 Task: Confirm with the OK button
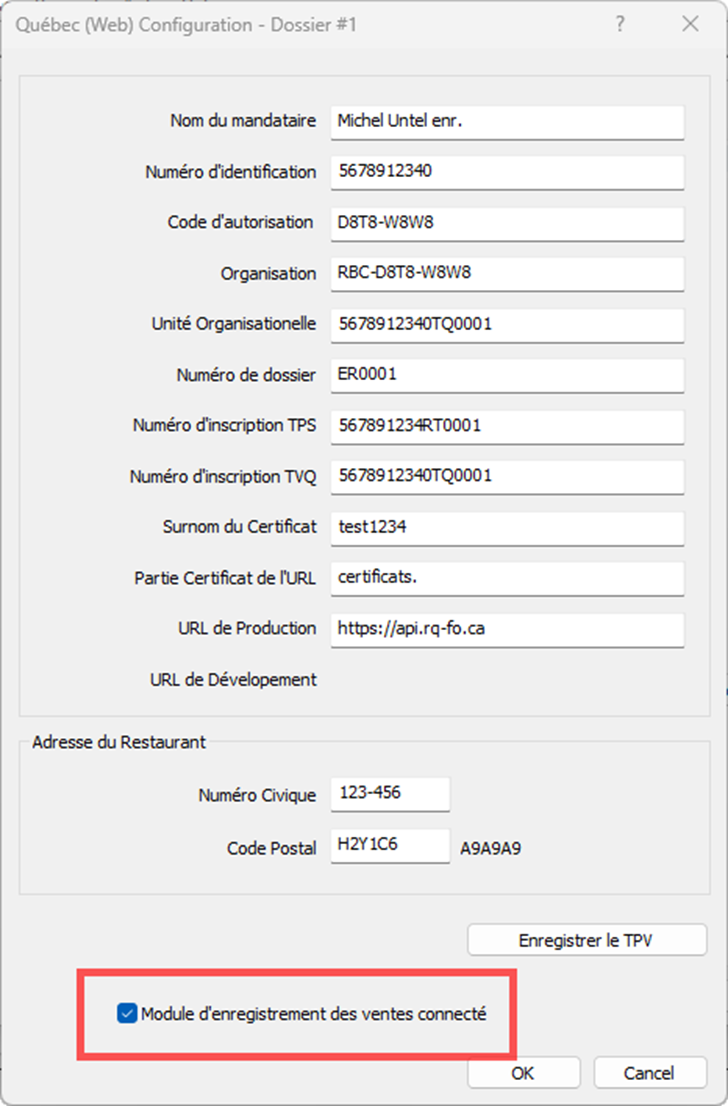523,1073
